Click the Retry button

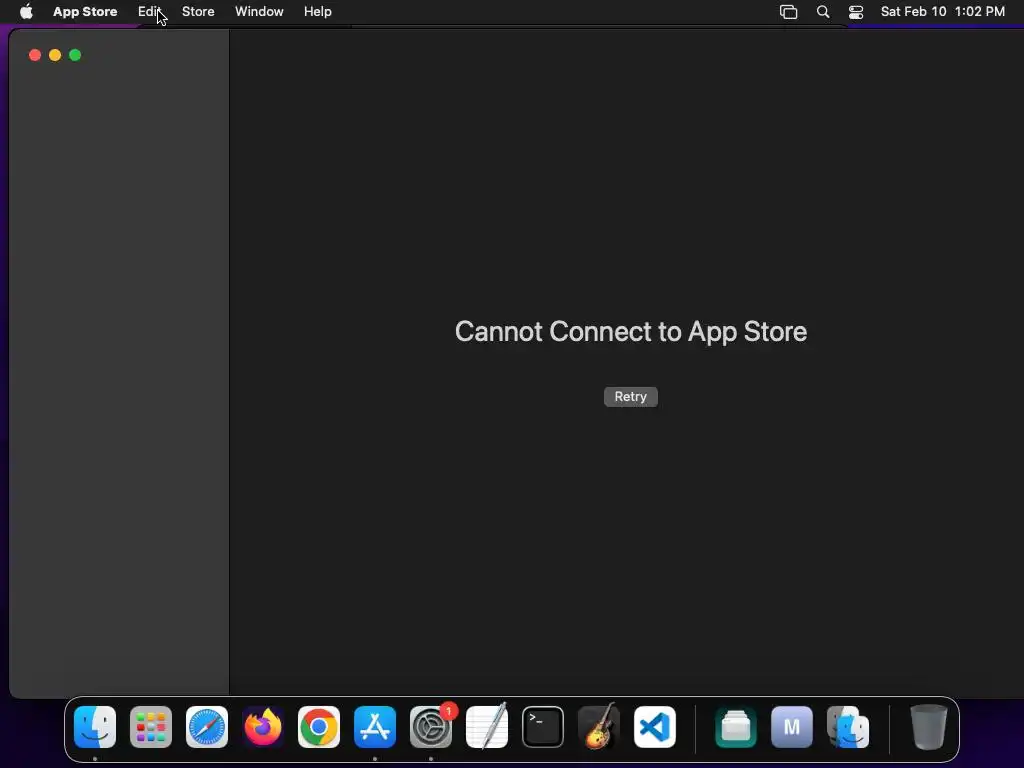coord(630,396)
